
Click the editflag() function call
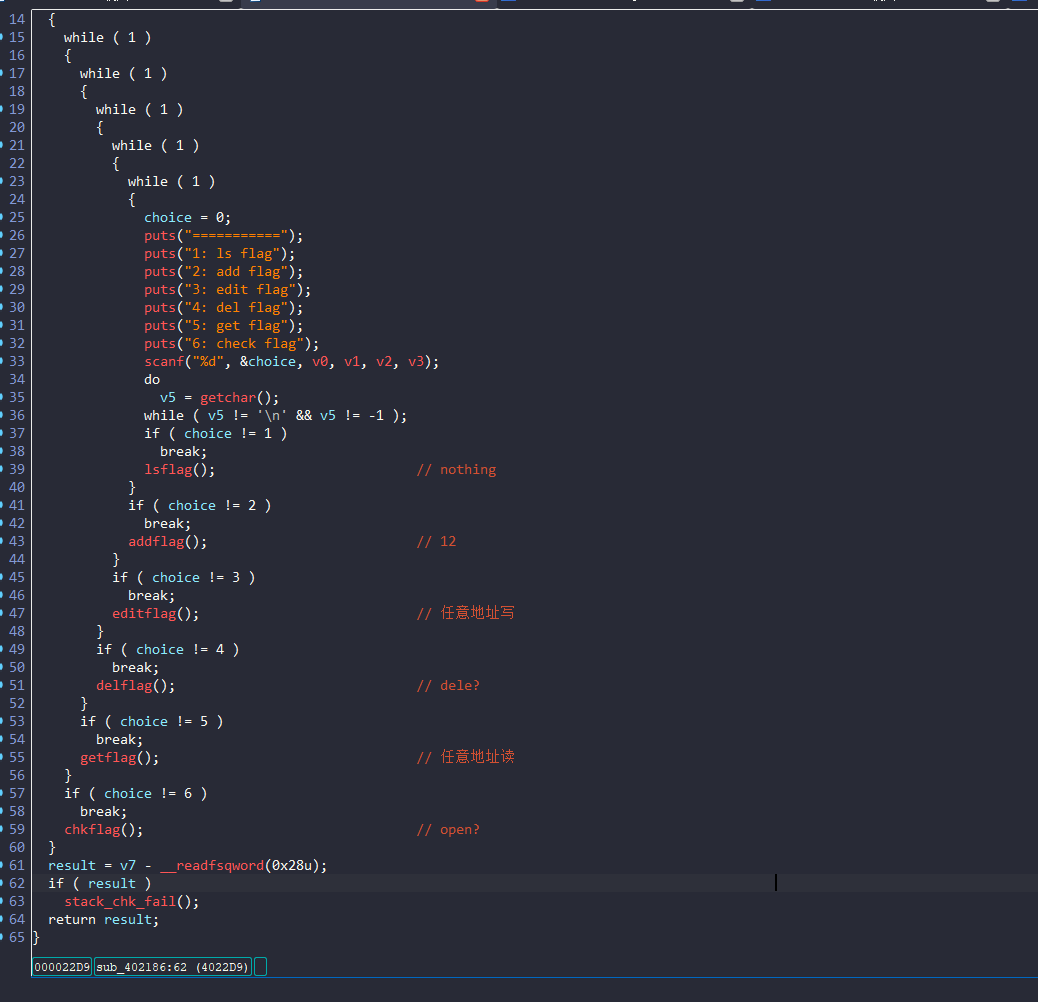coord(156,614)
